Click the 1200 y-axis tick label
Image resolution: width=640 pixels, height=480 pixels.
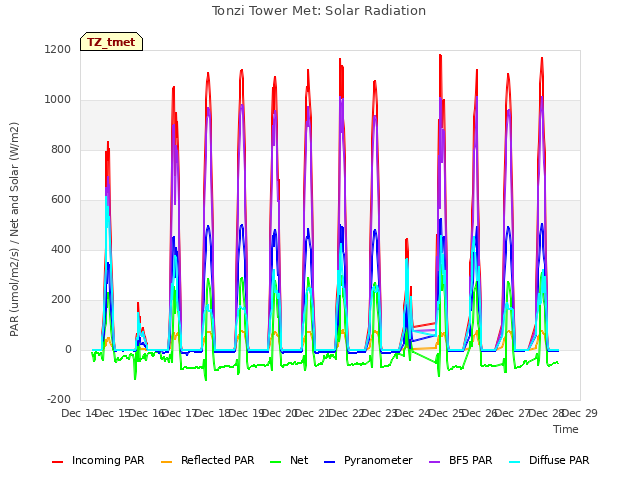click(58, 49)
